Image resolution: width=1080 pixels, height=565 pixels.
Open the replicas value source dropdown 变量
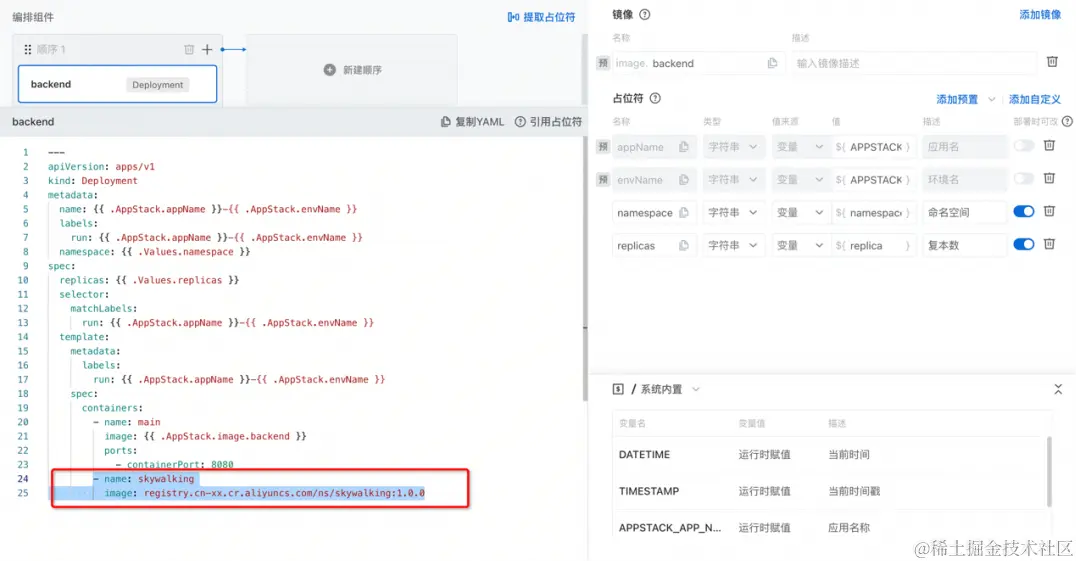[800, 245]
